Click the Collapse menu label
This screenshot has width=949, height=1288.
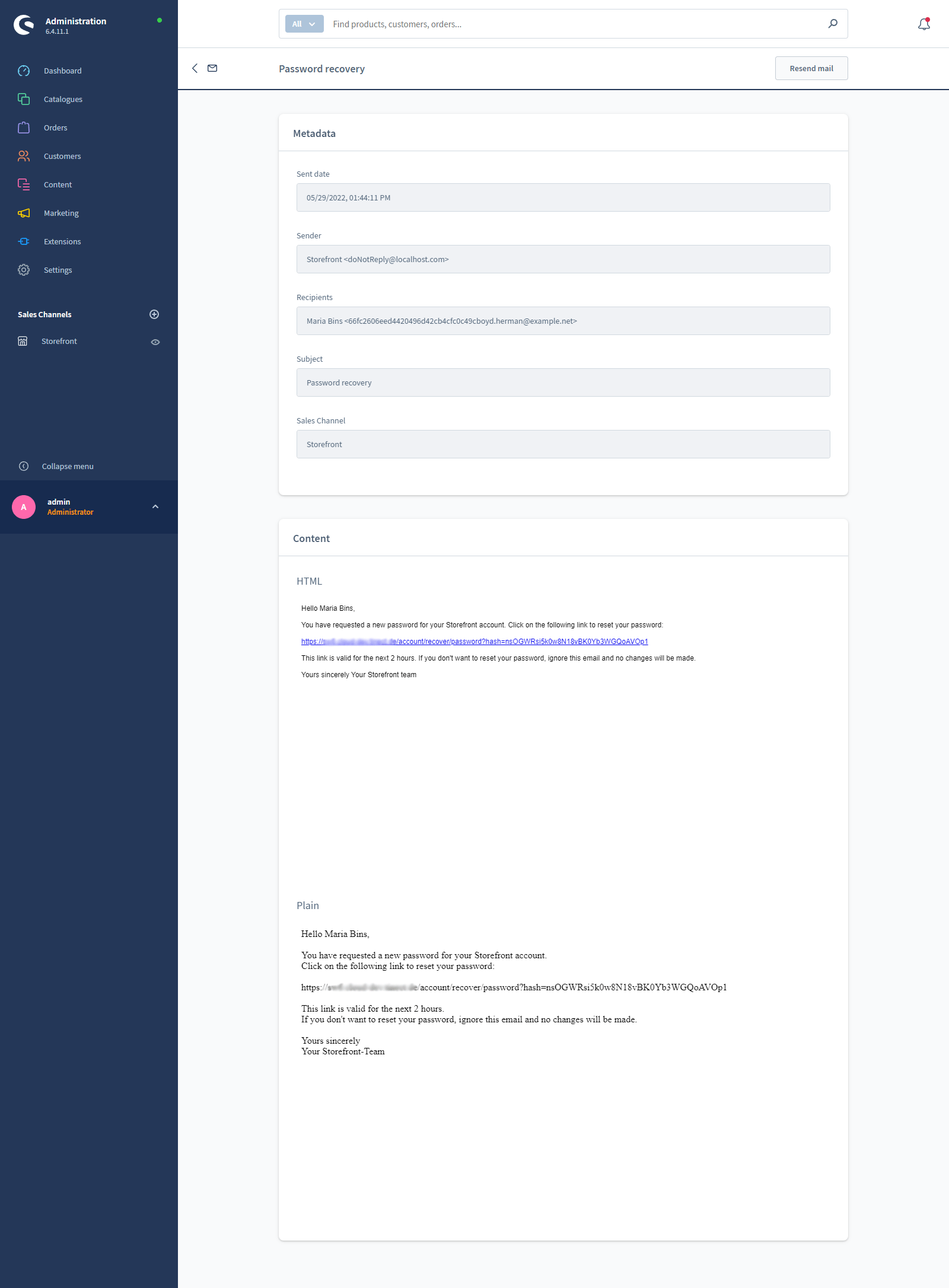[68, 466]
